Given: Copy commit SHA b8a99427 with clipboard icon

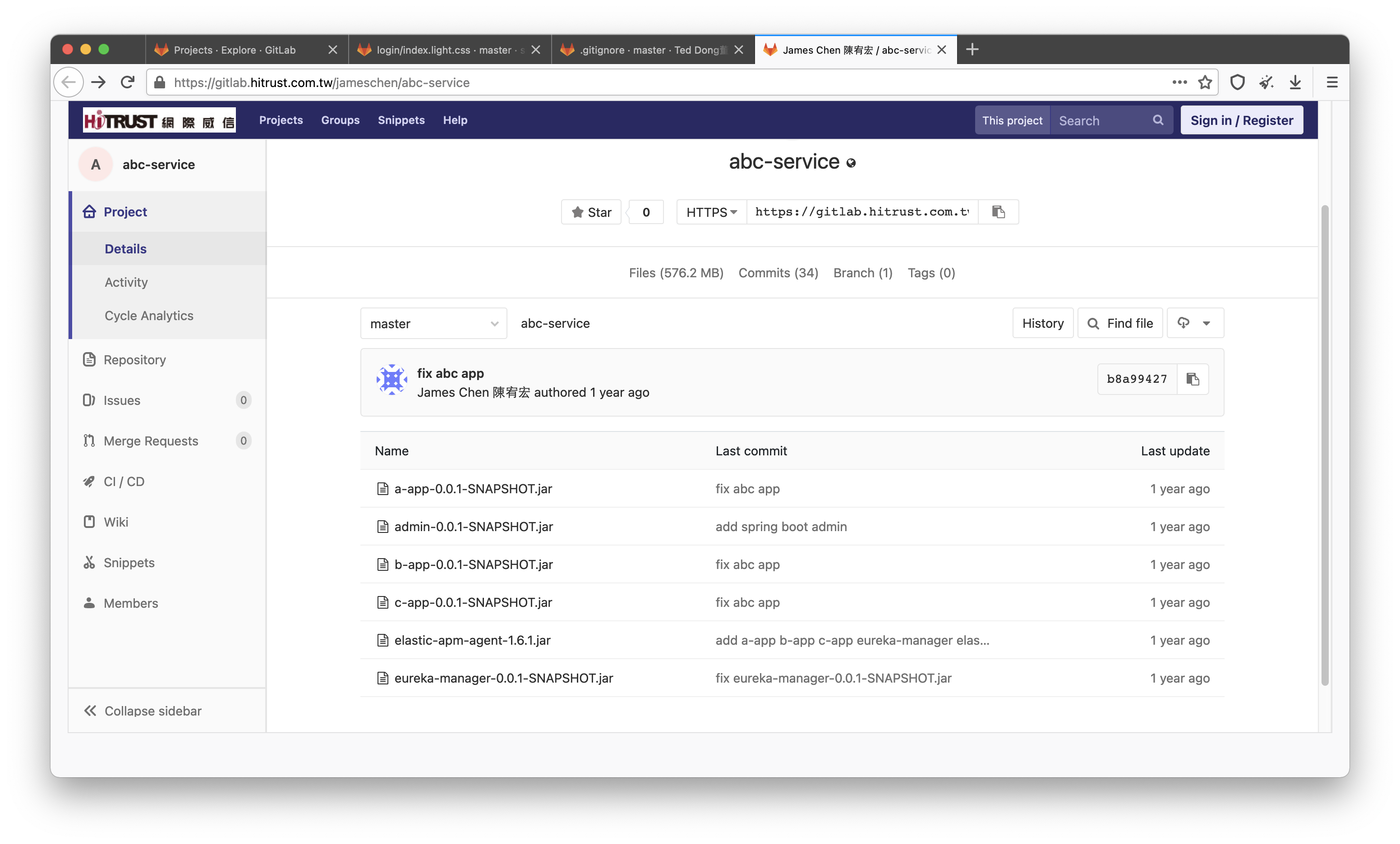Looking at the screenshot, I should click(x=1193, y=379).
